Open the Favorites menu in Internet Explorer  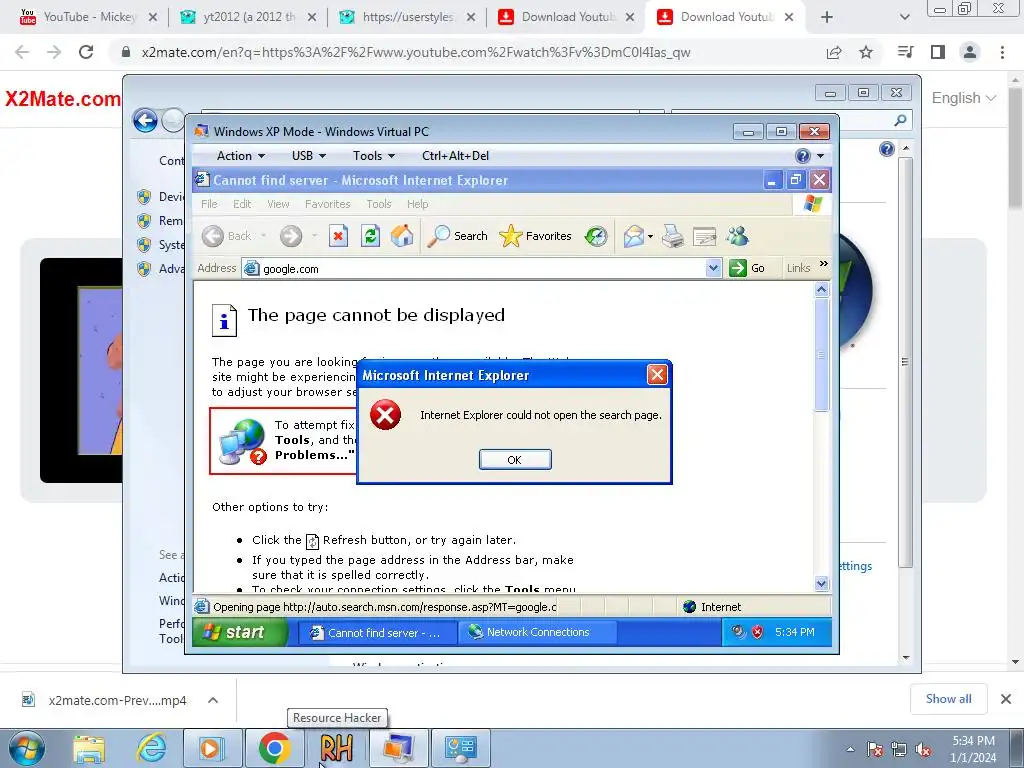328,204
